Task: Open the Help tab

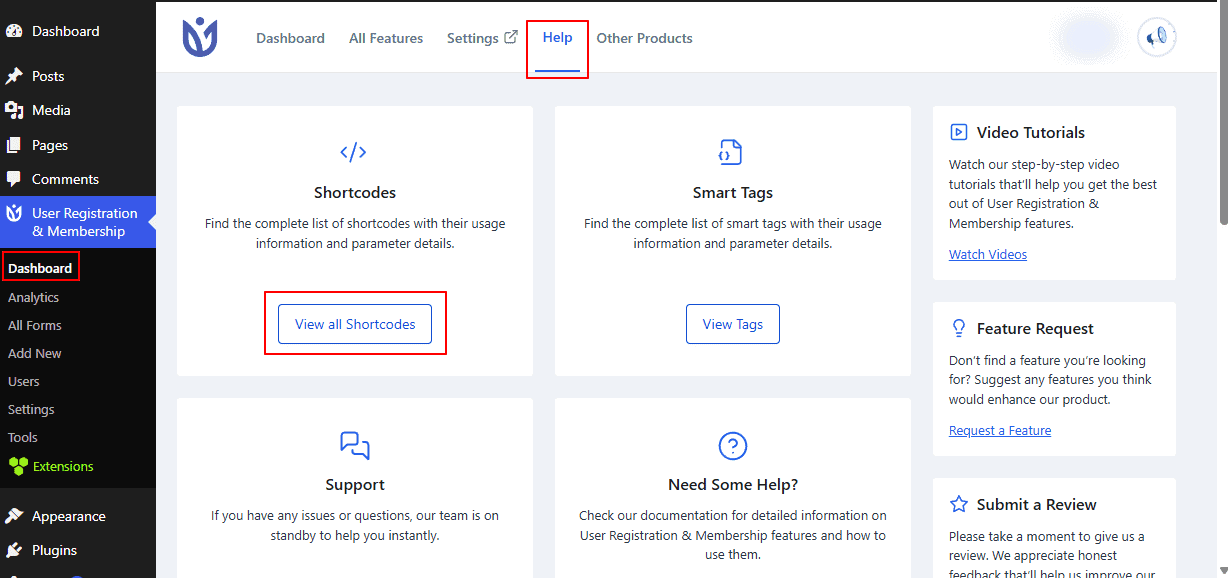Action: tap(558, 38)
